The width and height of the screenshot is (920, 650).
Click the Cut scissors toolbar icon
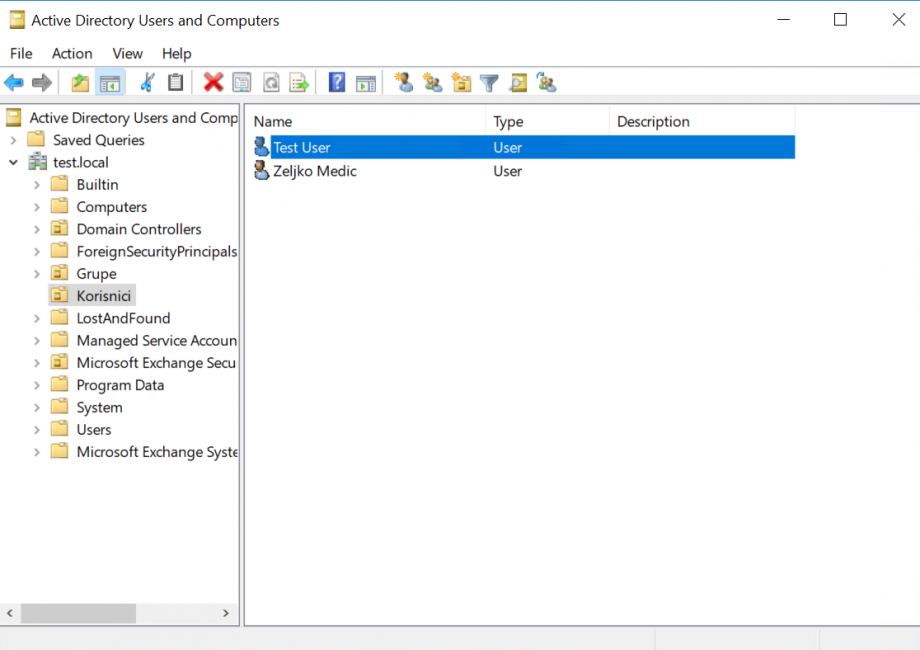pyautogui.click(x=147, y=82)
